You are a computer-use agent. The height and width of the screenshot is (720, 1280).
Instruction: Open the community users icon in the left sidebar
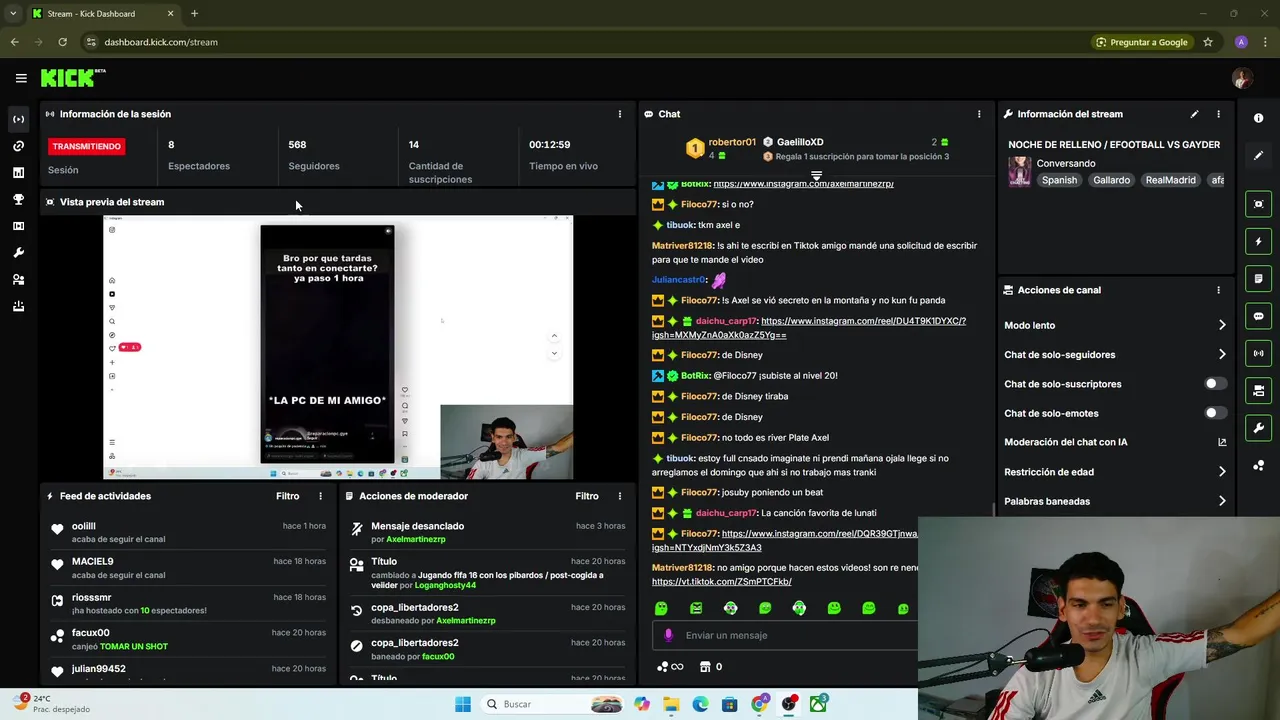point(18,280)
